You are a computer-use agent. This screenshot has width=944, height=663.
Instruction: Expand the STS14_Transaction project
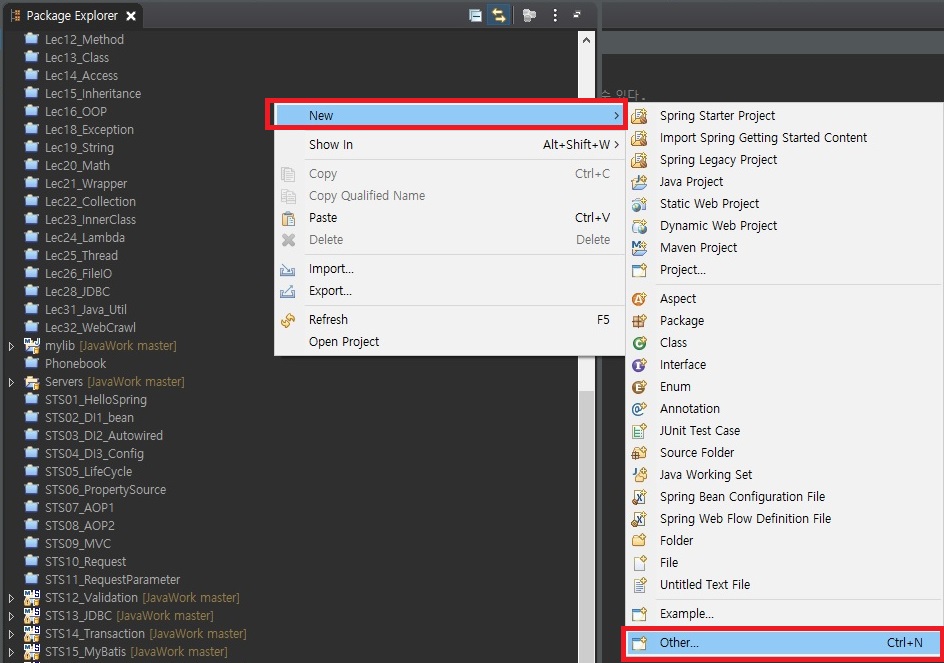(x=11, y=634)
